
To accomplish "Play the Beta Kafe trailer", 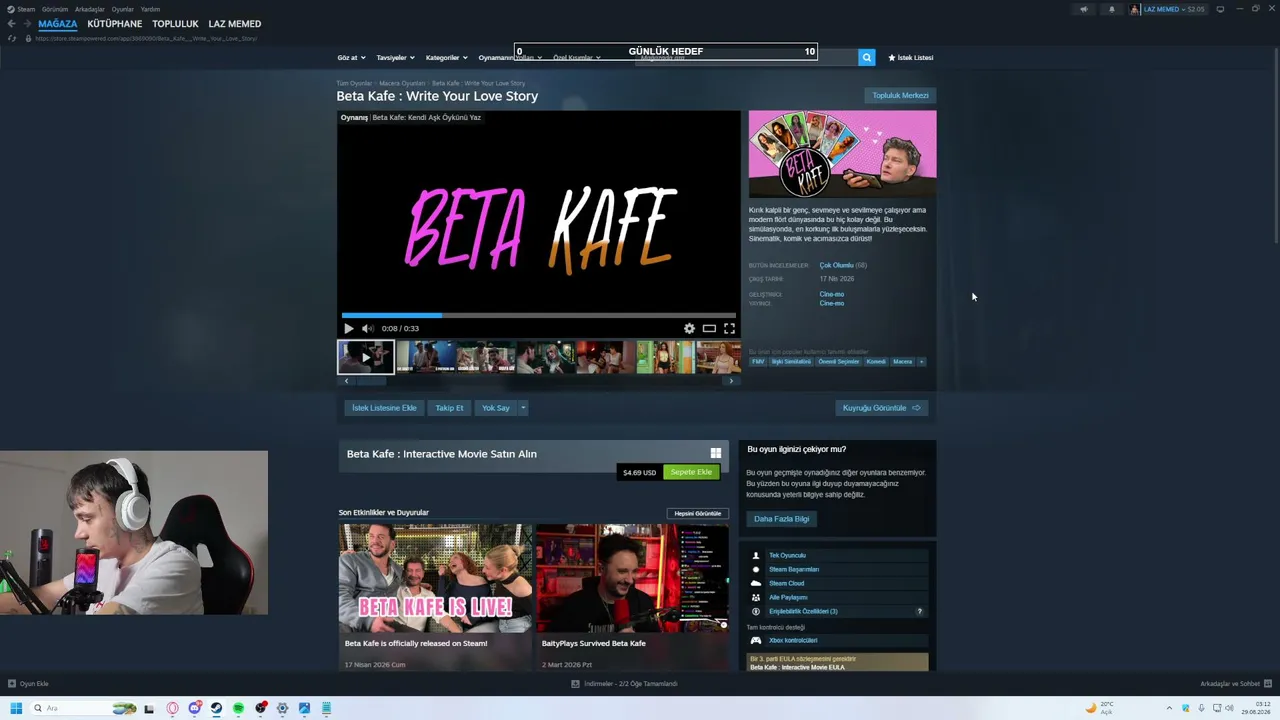I will point(348,328).
